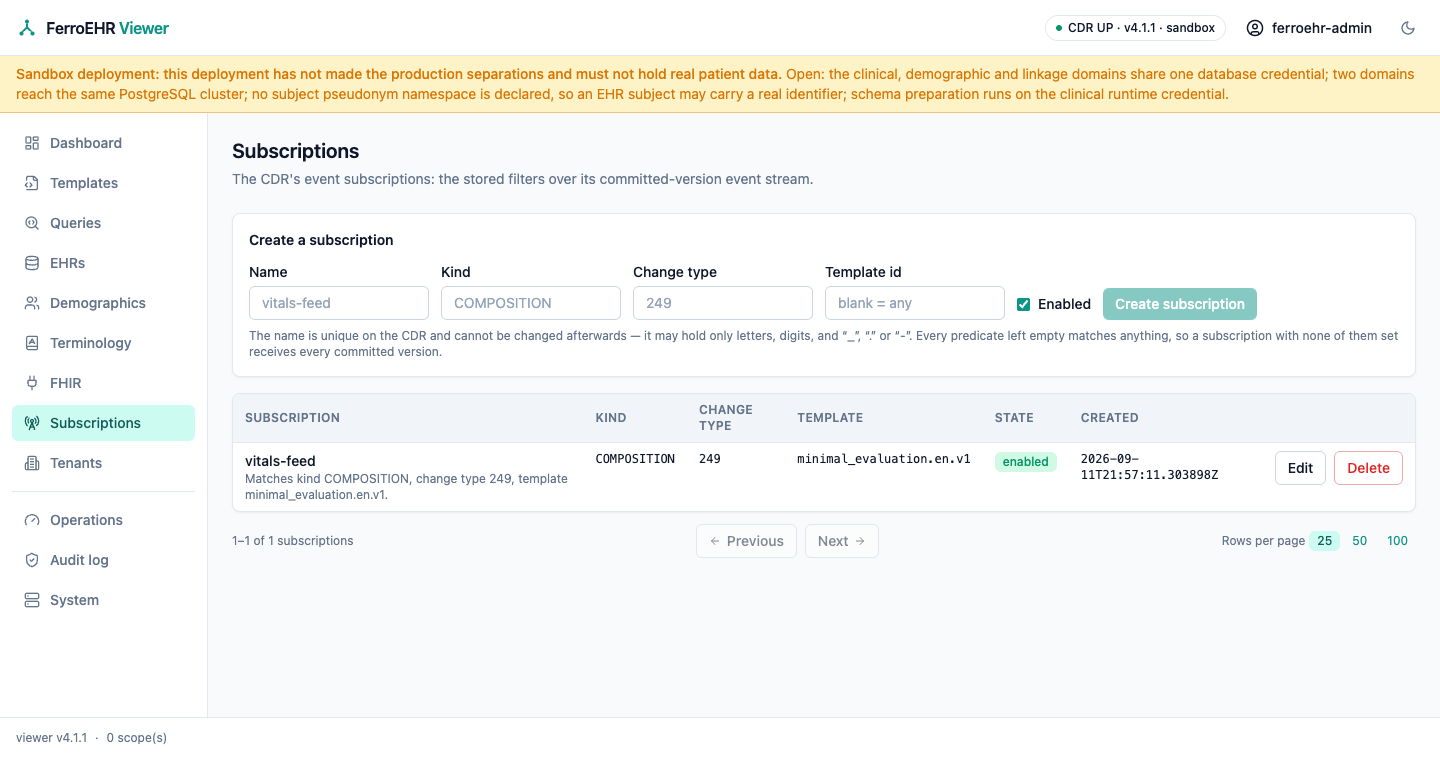This screenshot has height=757, width=1440.
Task: Set rows per page to 50
Action: [1360, 541]
